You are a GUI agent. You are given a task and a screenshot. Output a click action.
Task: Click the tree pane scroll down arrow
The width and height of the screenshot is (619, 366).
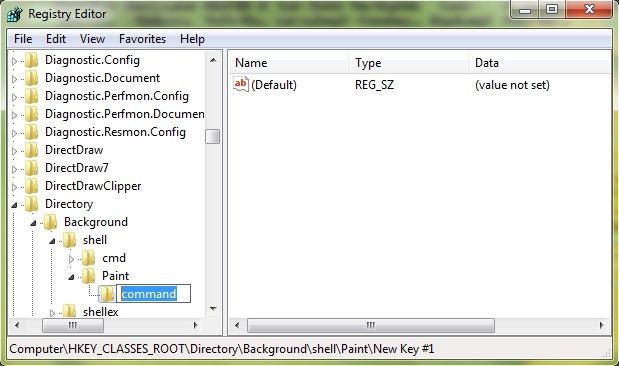(x=213, y=309)
